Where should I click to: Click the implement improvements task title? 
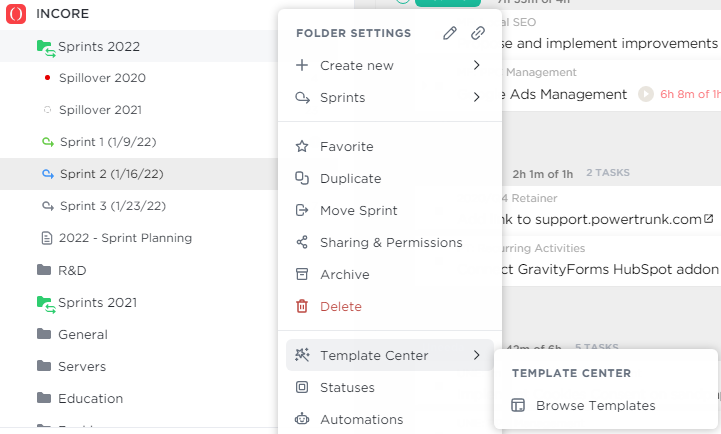(611, 43)
